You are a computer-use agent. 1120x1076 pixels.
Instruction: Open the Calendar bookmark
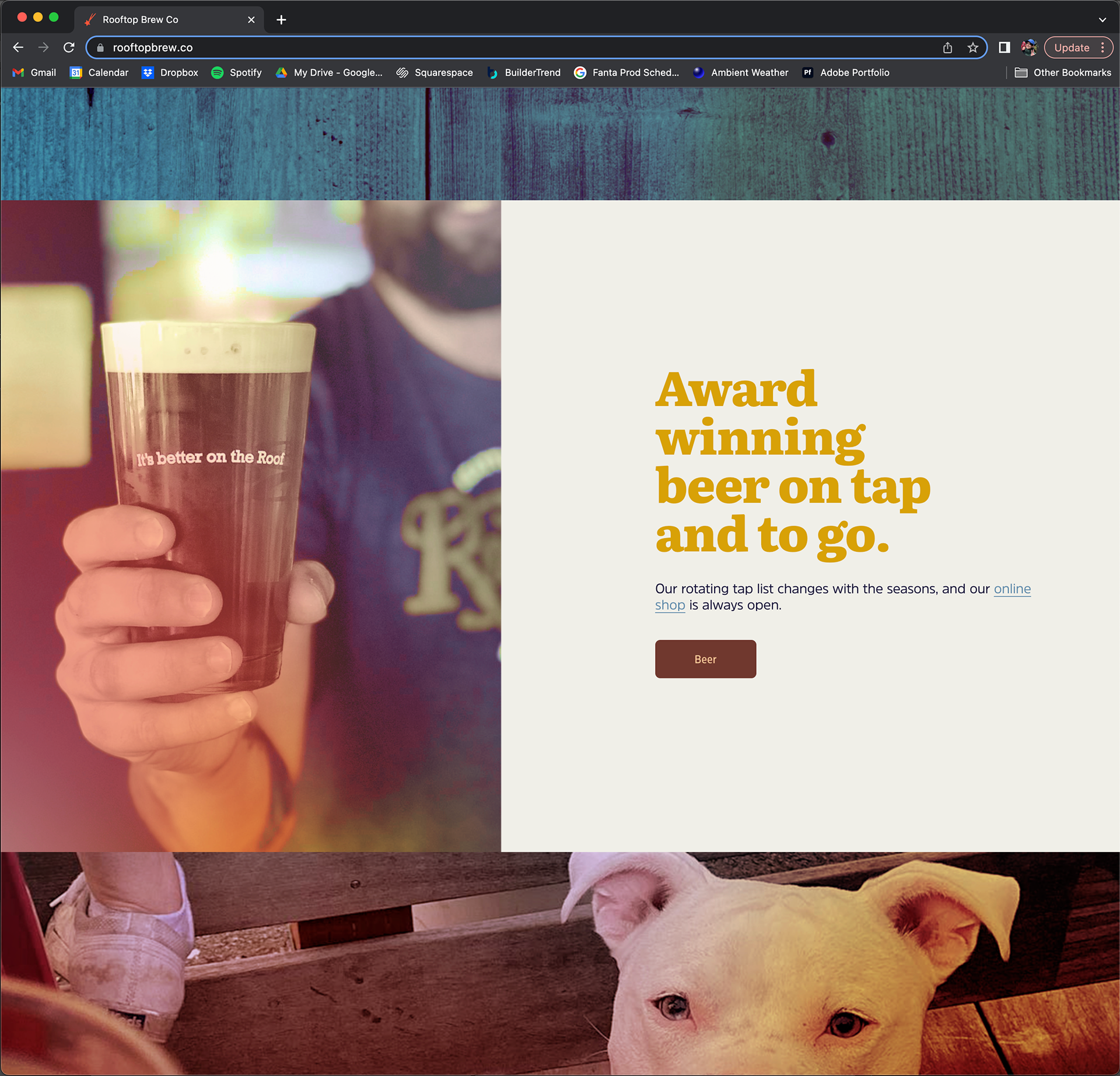click(99, 72)
